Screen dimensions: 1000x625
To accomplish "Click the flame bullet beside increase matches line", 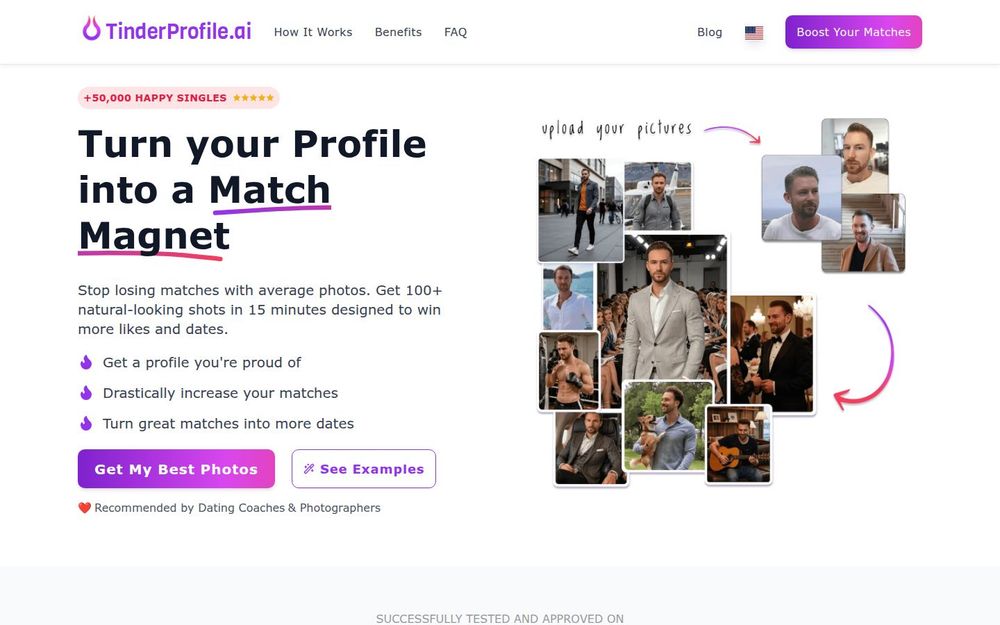I will [x=86, y=392].
